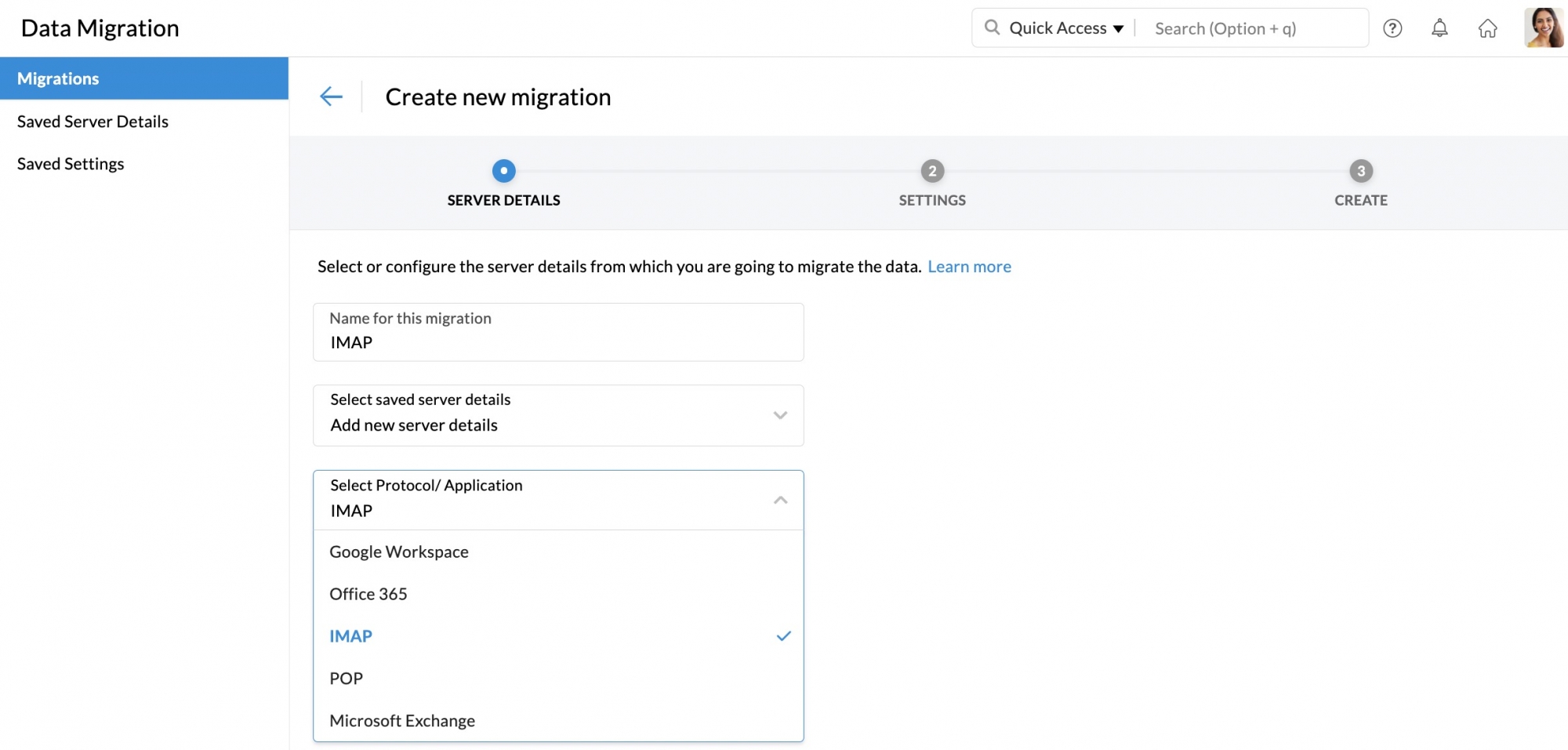Click the back arrow to leave migration creation
Viewport: 1568px width, 750px height.
(332, 96)
